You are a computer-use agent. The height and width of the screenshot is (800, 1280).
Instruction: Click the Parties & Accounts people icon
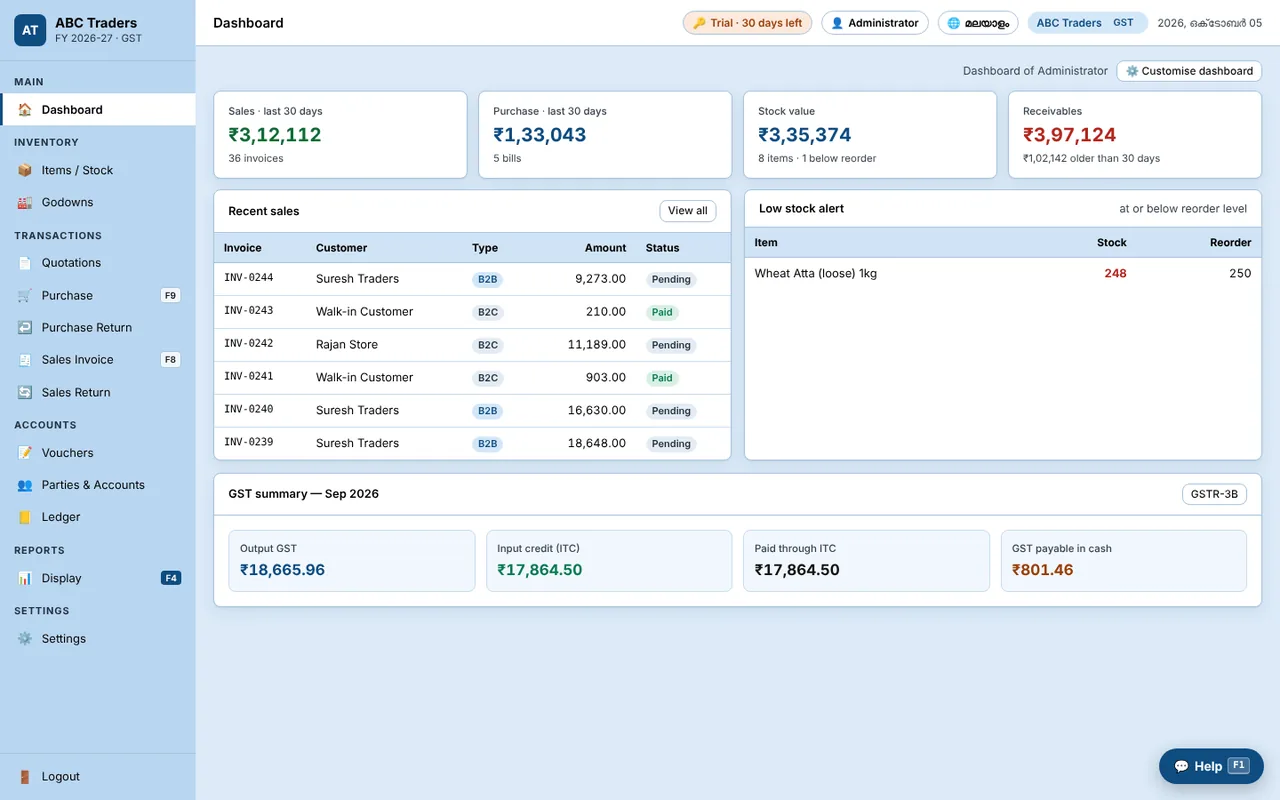click(x=25, y=485)
